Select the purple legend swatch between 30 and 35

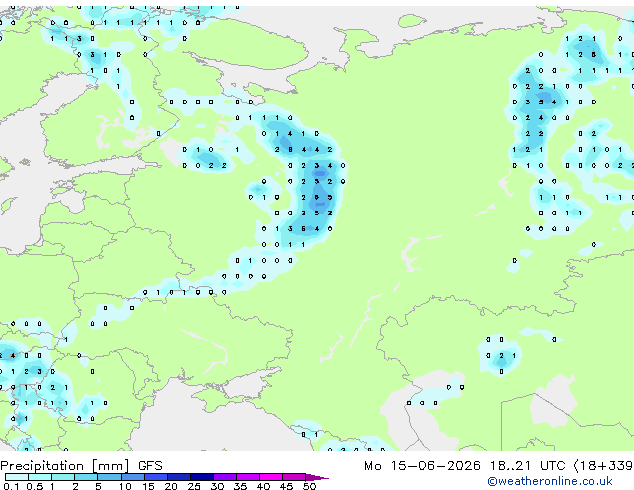225,477
